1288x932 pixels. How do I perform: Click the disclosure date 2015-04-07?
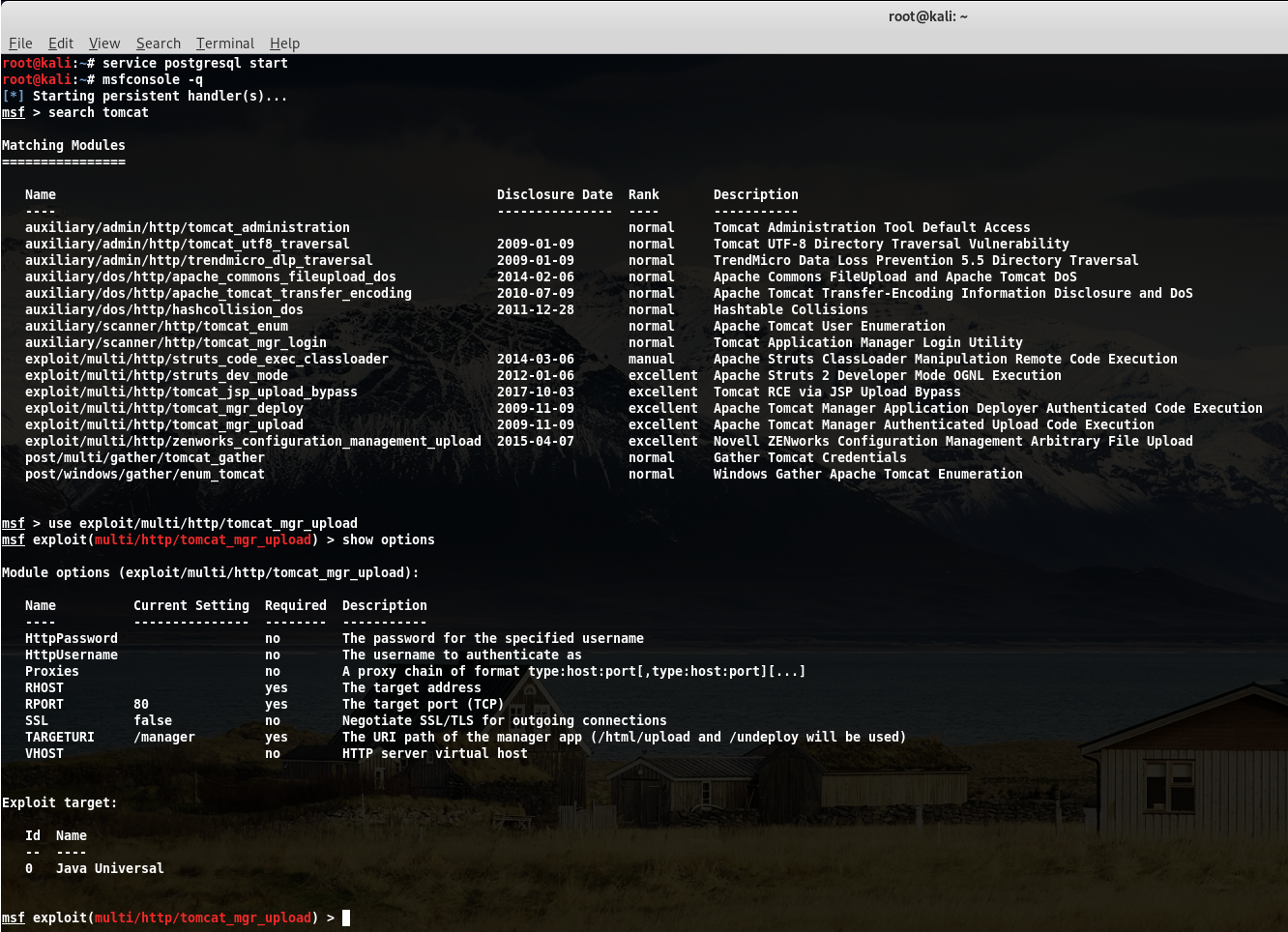click(x=536, y=441)
